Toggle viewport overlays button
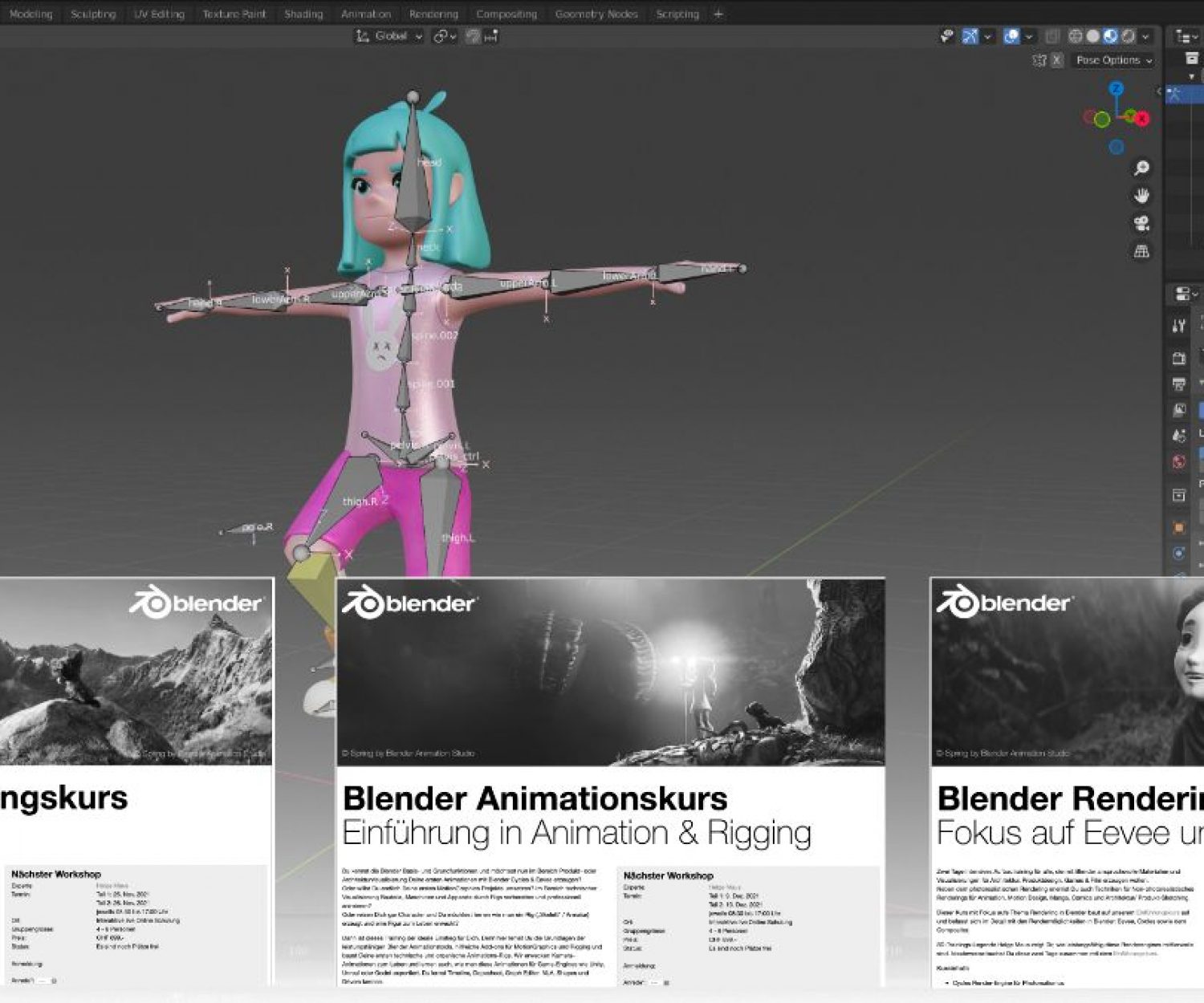This screenshot has width=1204, height=1003. click(1012, 36)
